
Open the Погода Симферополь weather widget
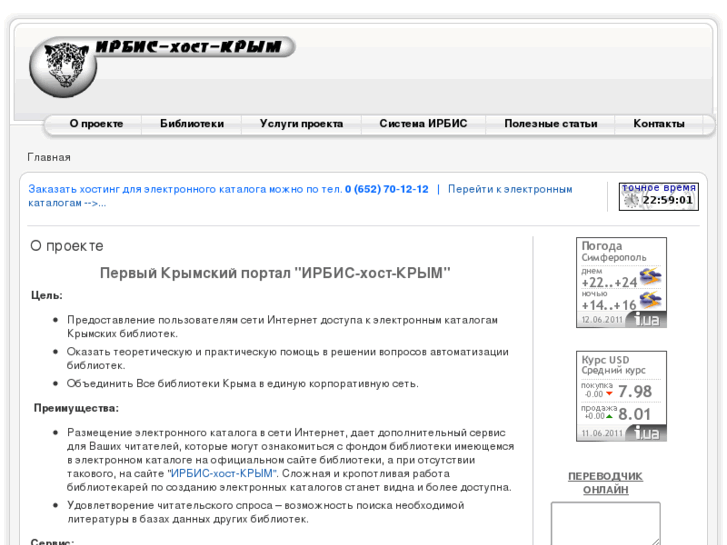(x=621, y=282)
